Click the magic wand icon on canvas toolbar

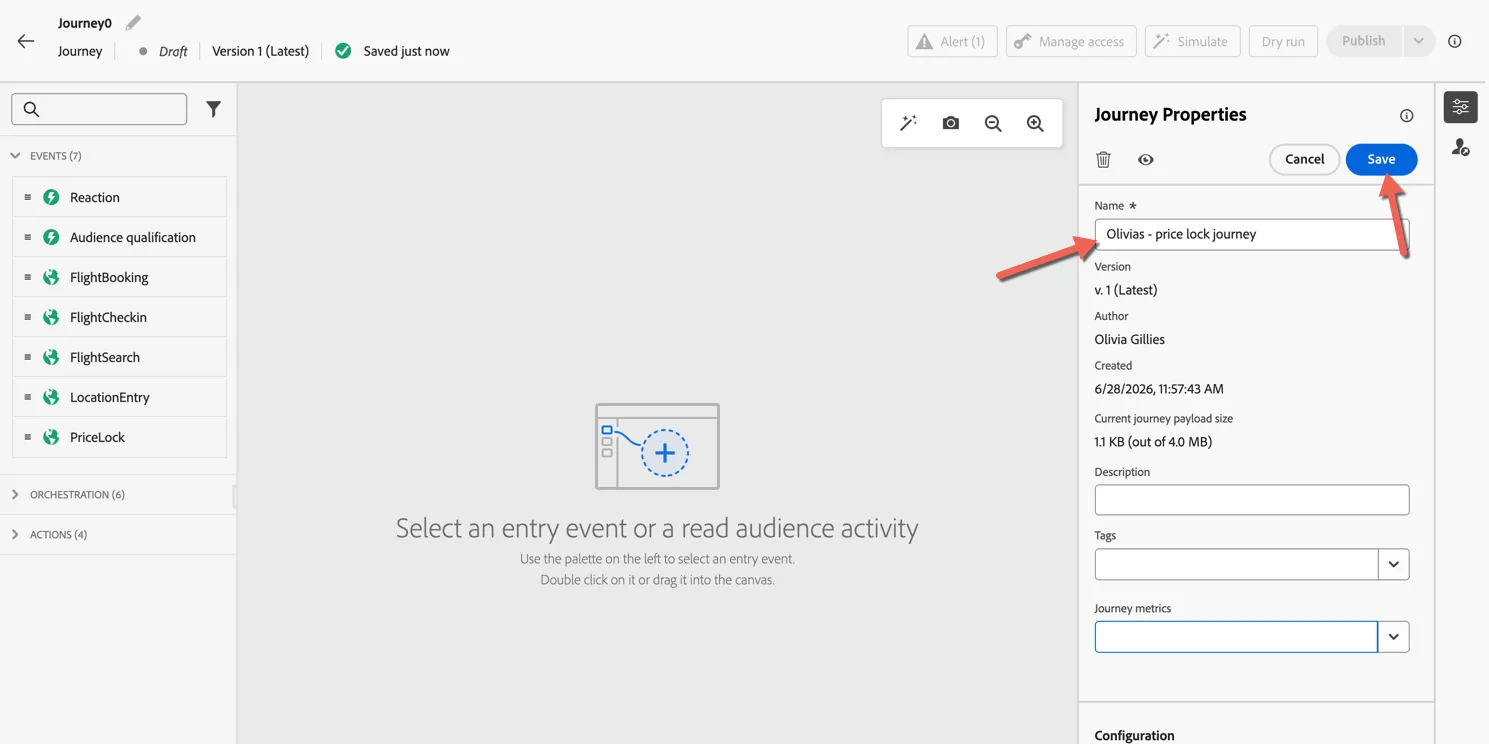[908, 123]
